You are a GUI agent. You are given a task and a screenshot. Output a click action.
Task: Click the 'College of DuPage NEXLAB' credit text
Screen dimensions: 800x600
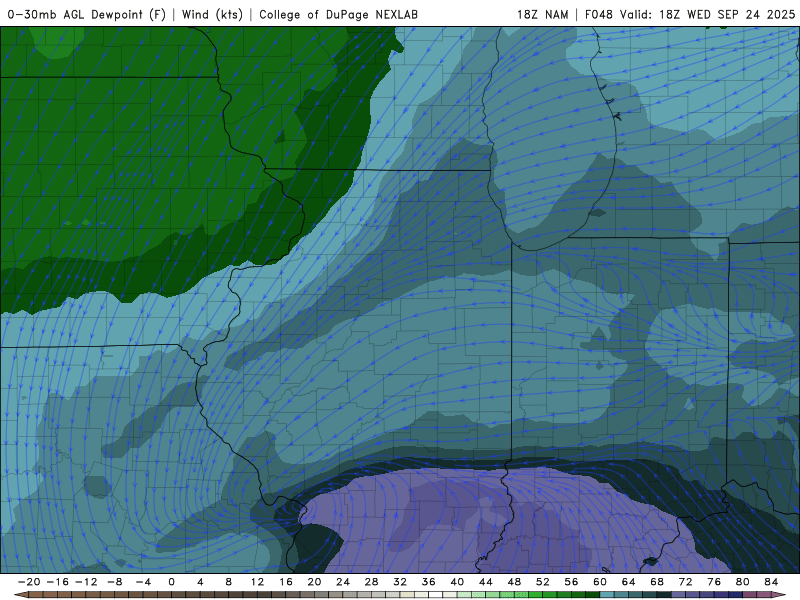point(338,15)
